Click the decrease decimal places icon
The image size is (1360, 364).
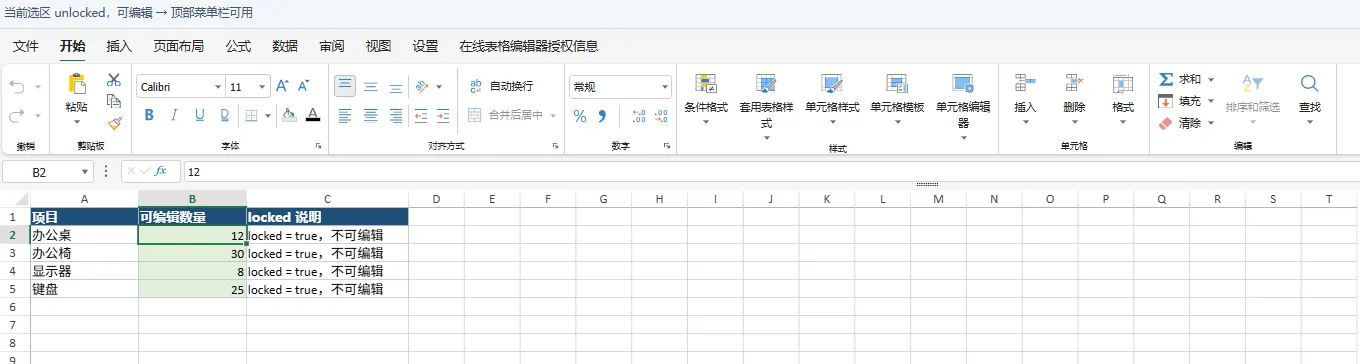point(662,116)
